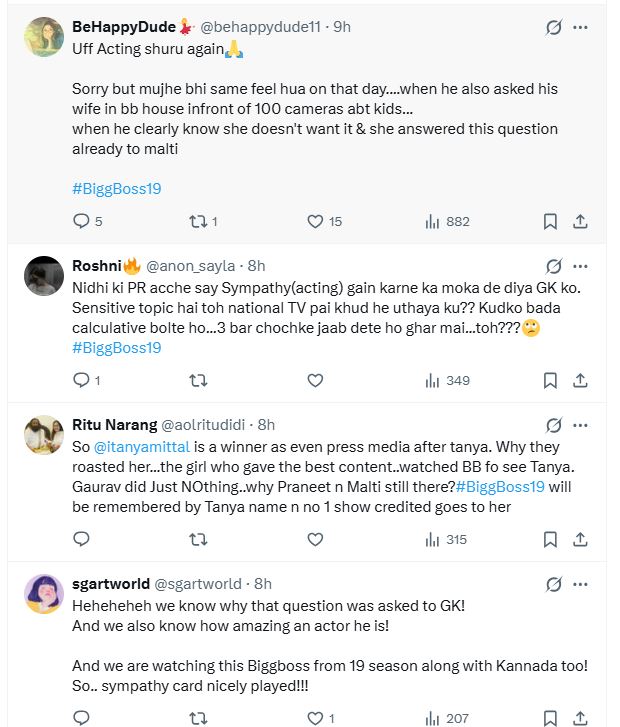This screenshot has height=727, width=620.
Task: Open Grok icon on Roshni's tweet
Action: [x=553, y=266]
